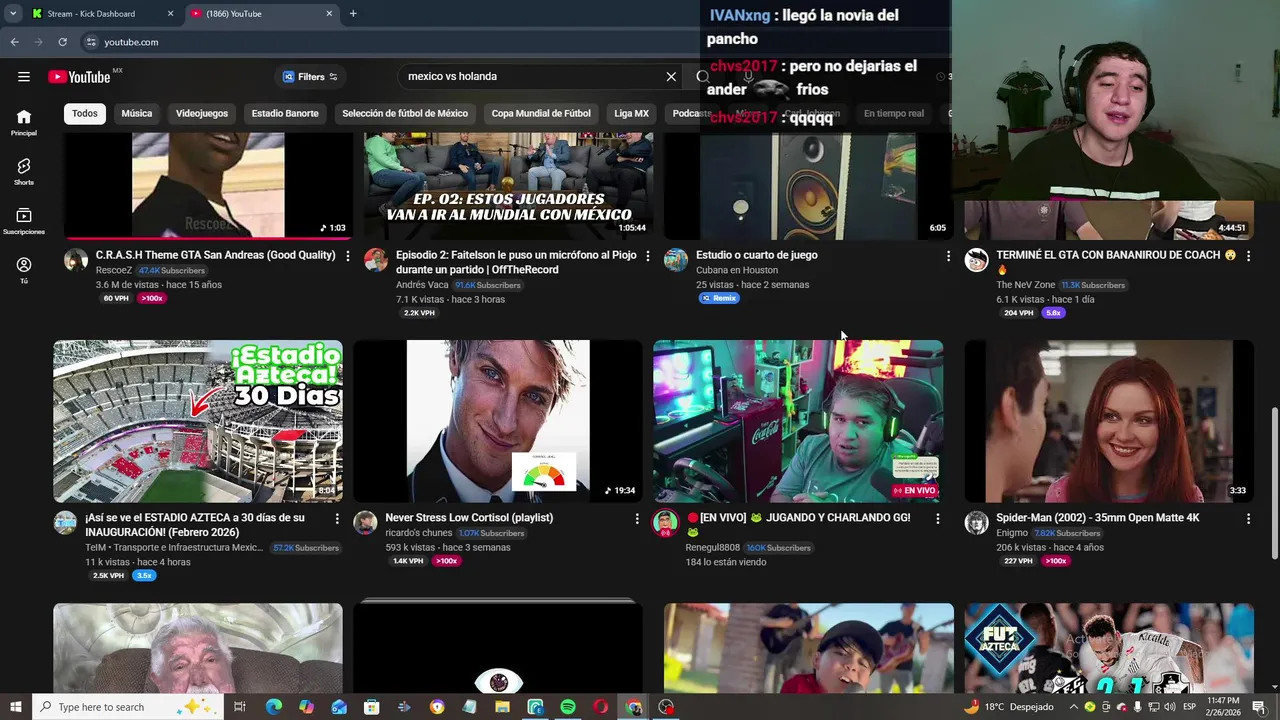Click the page vertical scrollbar
Viewport: 1280px width, 720px height.
[x=1274, y=482]
